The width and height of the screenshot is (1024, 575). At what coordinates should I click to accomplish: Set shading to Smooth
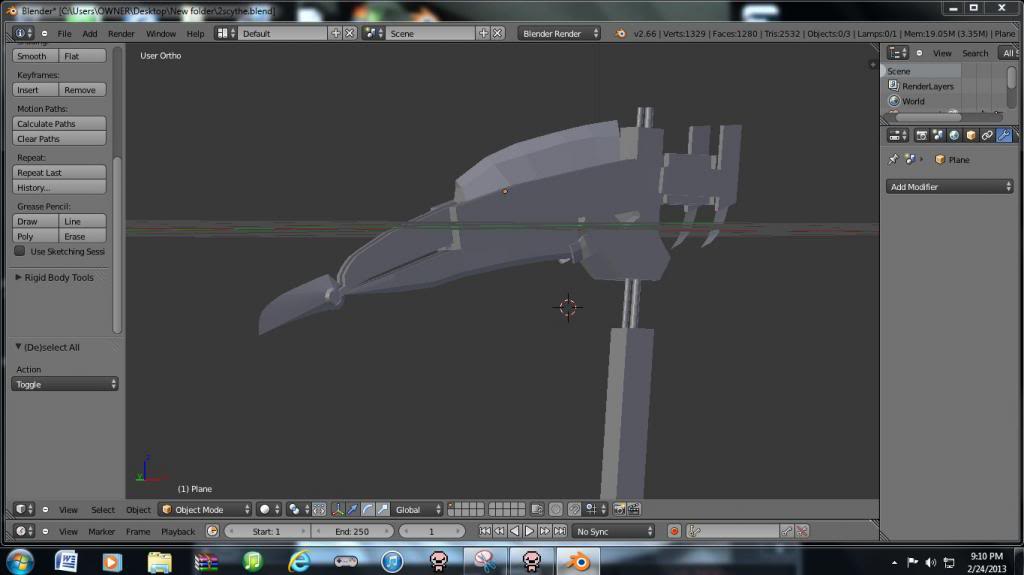tap(35, 56)
